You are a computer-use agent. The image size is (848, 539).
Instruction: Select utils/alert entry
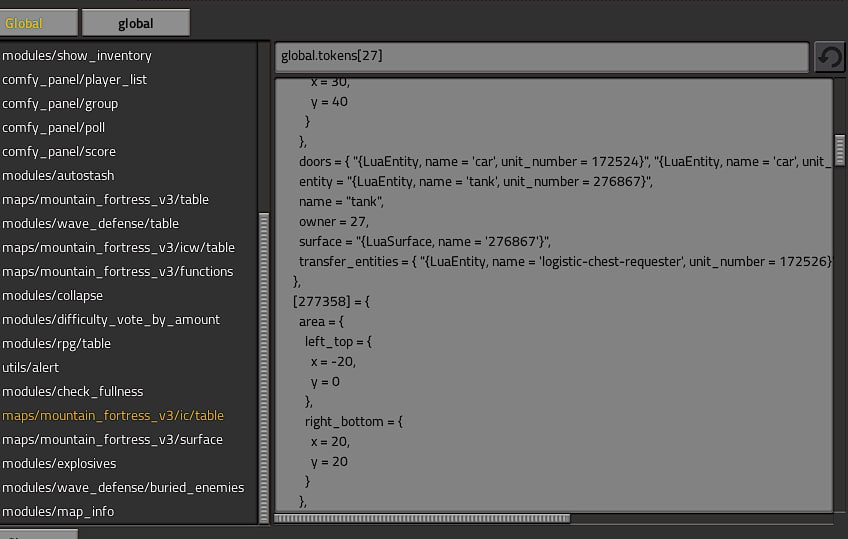(30, 368)
